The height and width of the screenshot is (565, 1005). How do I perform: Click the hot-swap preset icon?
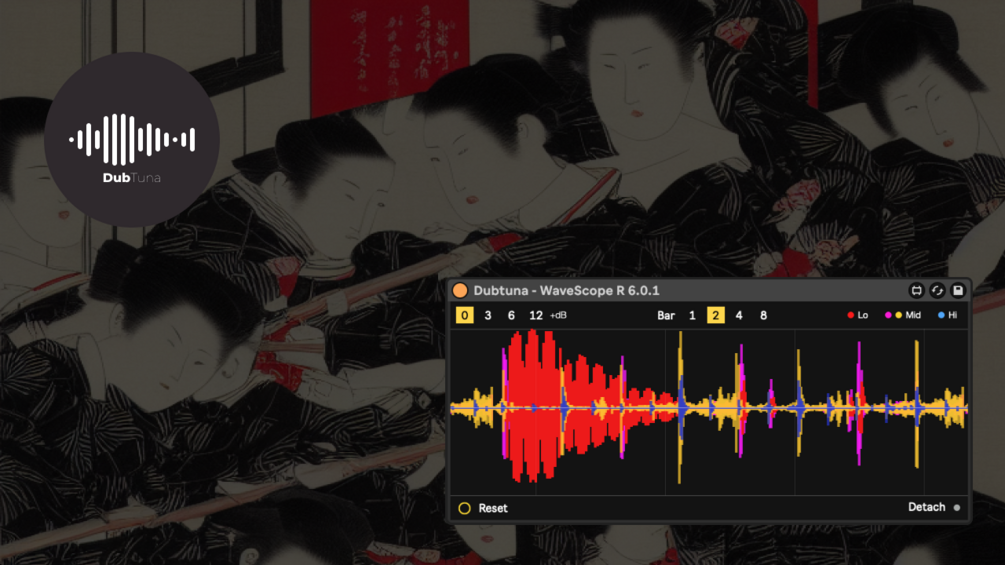click(917, 290)
